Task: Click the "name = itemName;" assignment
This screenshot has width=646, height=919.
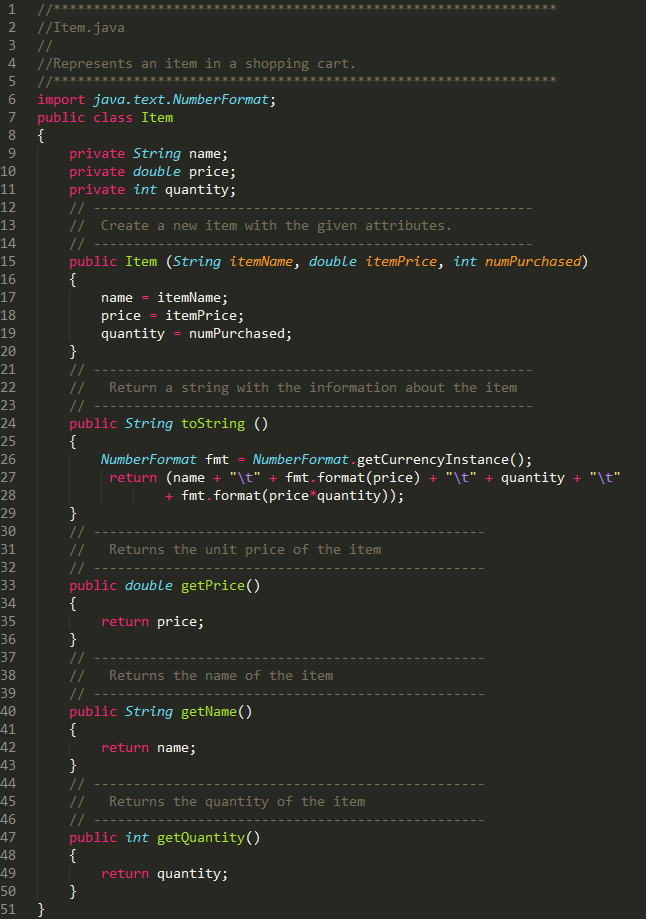Action: point(164,298)
